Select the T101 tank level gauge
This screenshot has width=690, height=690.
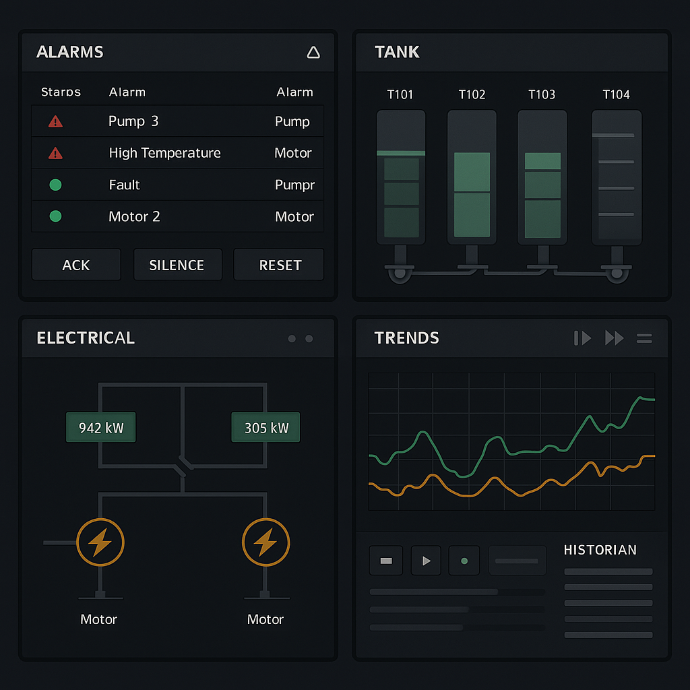401,178
